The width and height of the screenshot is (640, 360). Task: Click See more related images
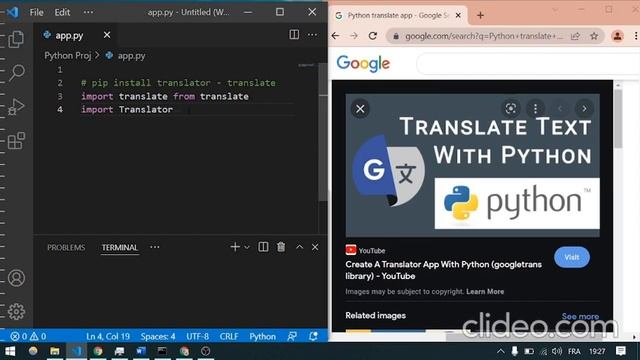[x=580, y=316]
